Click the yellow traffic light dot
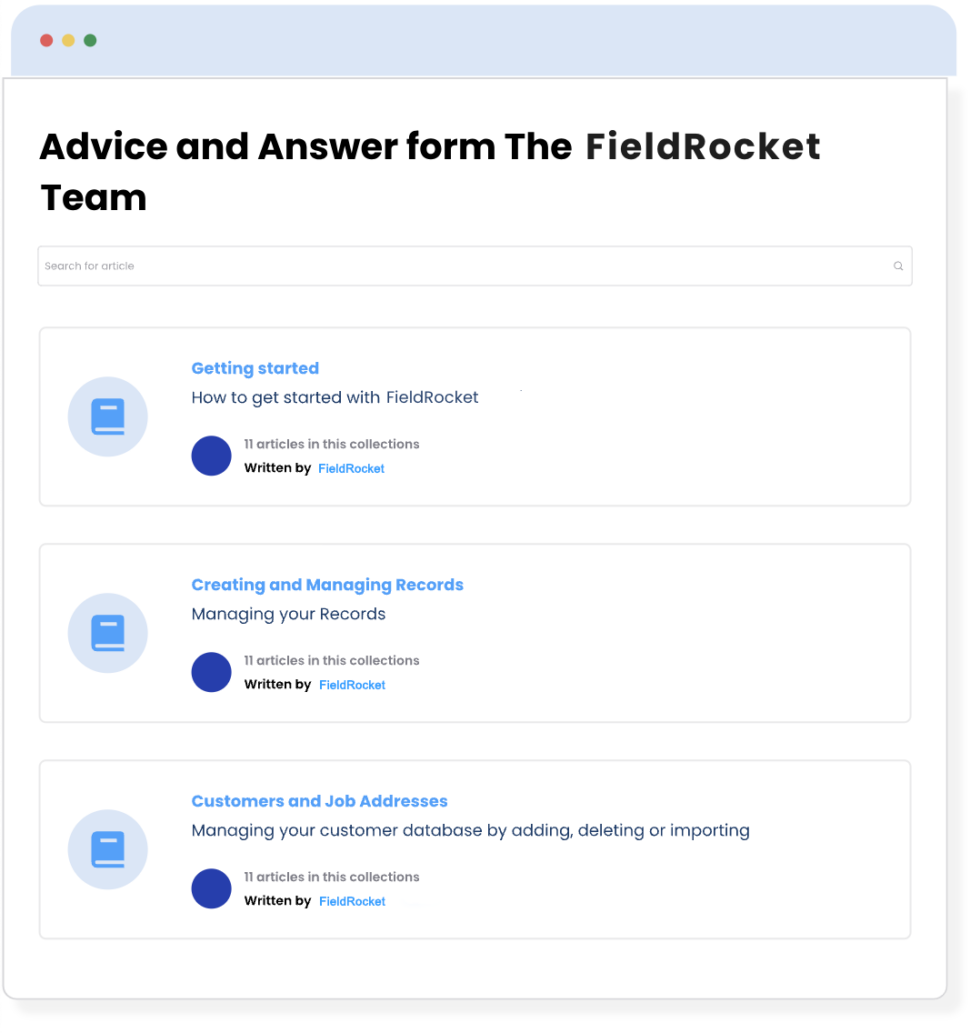The image size is (980, 1033). pos(67,40)
